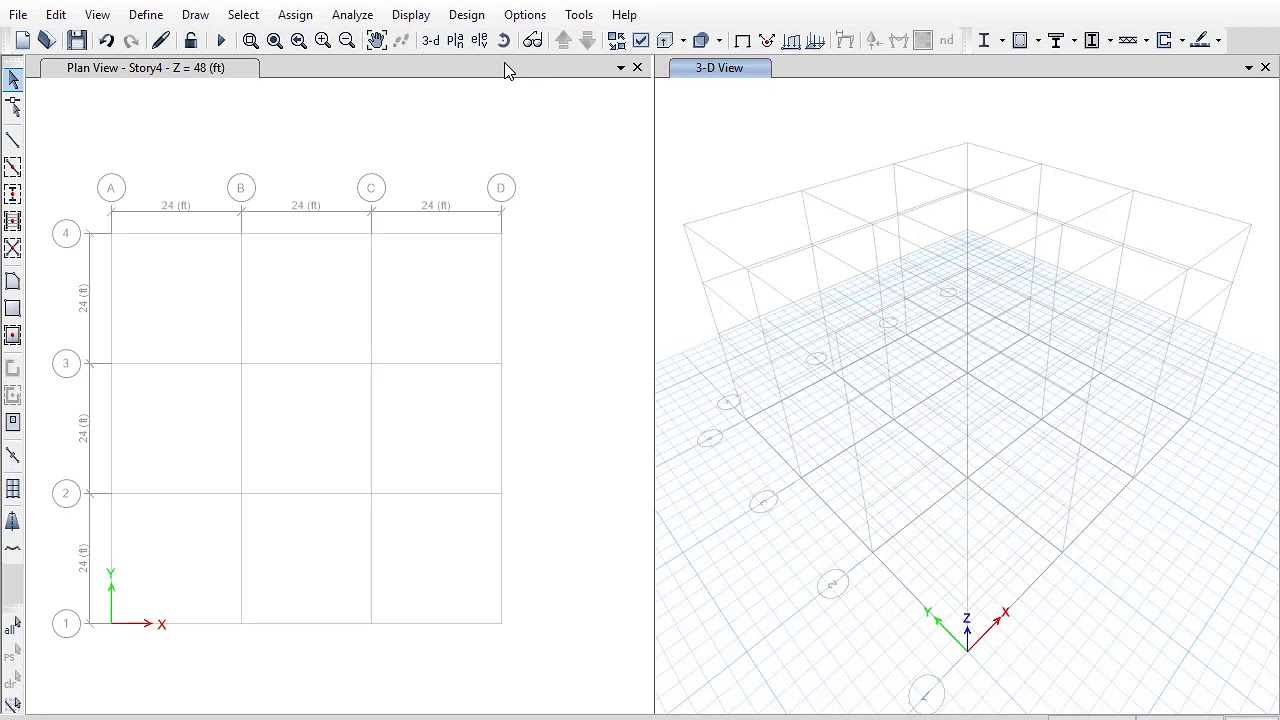1280x720 pixels.
Task: Select Draw Rectangular Floor tool
Action: 13,308
